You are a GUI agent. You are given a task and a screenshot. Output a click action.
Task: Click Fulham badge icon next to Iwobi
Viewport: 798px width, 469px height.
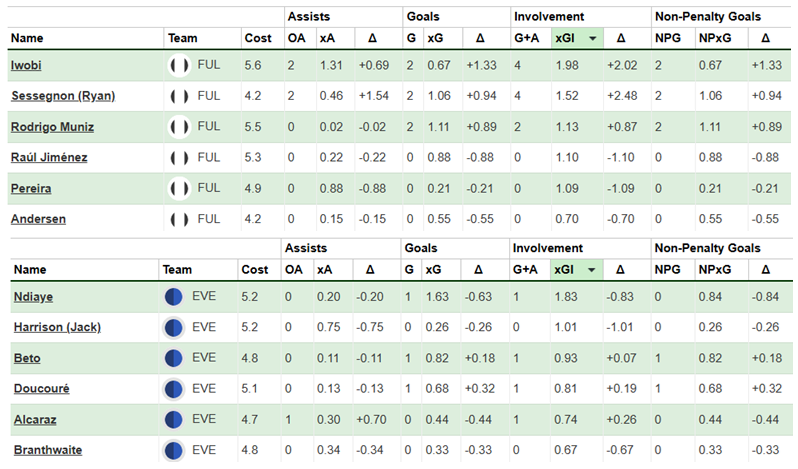(179, 66)
